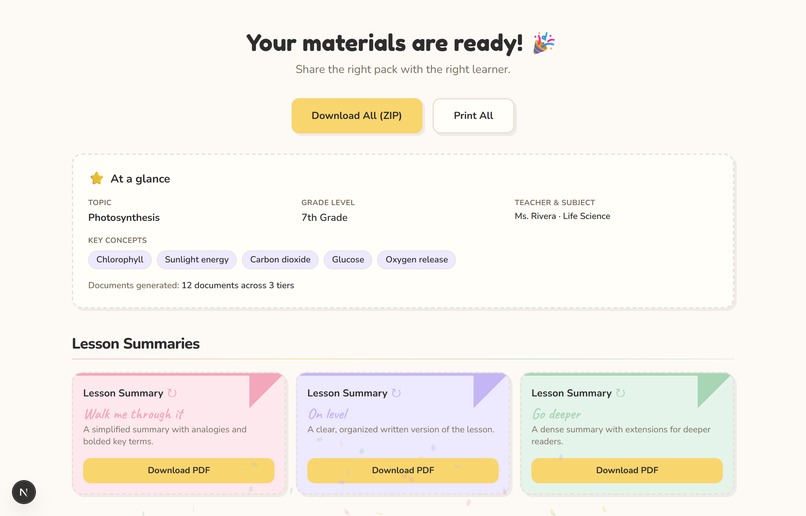This screenshot has width=806, height=516.
Task: Click Ms. Rivera · Life Science text
Action: 562,216
